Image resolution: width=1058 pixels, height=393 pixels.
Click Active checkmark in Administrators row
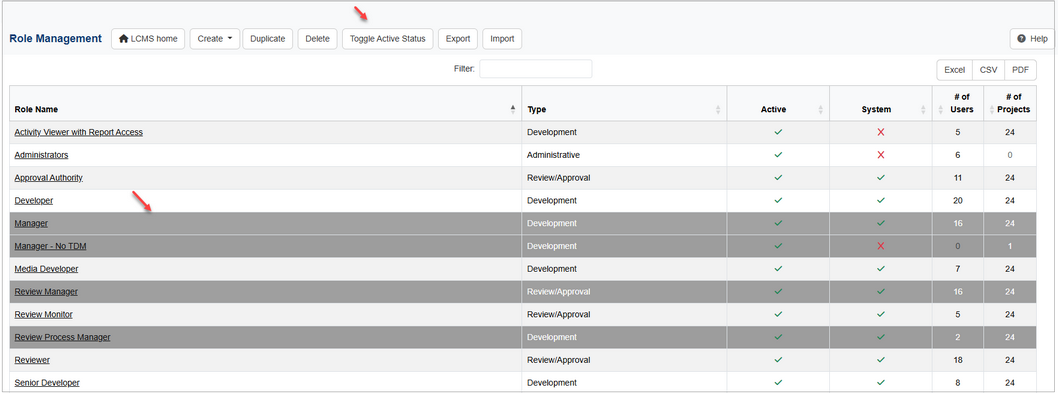[x=778, y=155]
